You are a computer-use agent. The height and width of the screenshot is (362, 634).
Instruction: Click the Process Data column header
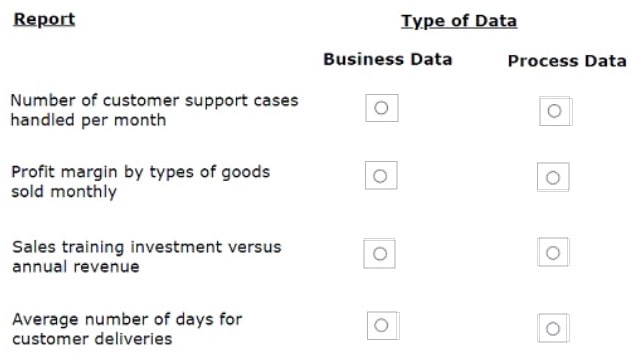(567, 61)
